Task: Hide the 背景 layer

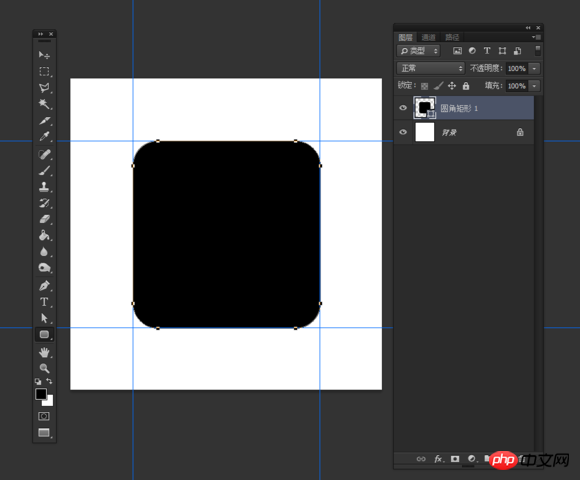Action: pyautogui.click(x=403, y=132)
